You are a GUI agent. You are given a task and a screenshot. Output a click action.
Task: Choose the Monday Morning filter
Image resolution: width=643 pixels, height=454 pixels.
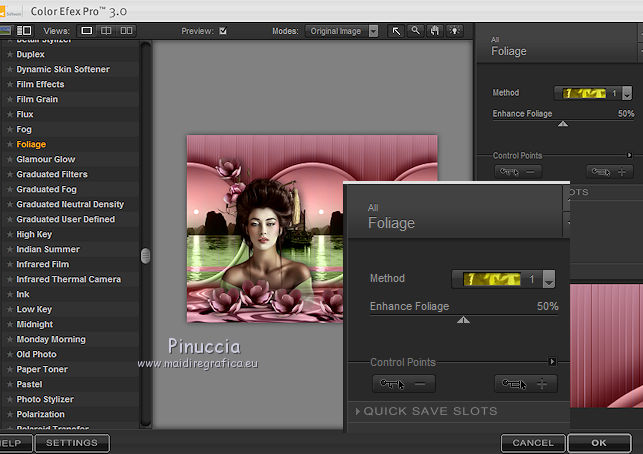(50, 339)
